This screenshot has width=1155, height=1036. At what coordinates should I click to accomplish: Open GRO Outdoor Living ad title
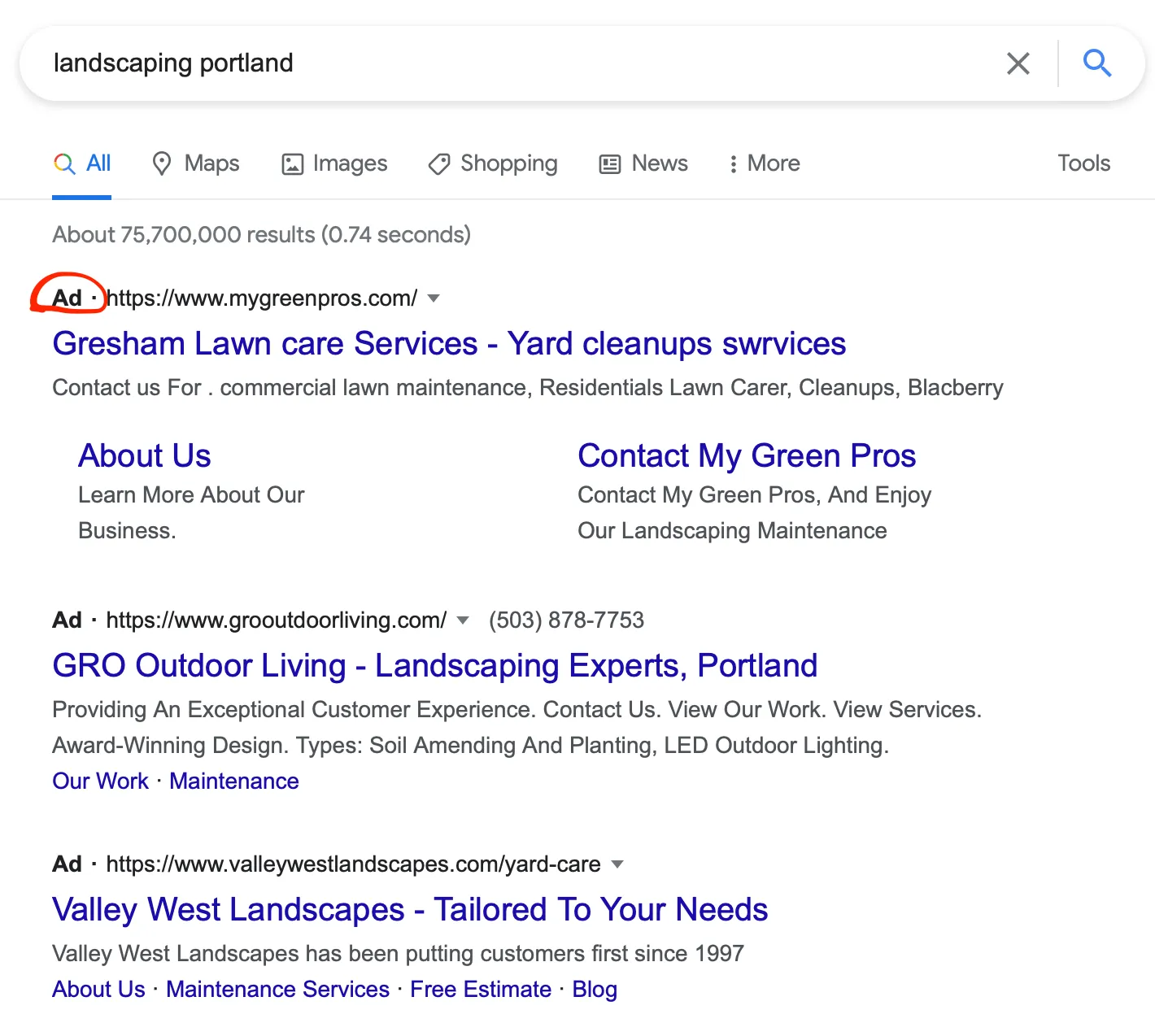[435, 666]
